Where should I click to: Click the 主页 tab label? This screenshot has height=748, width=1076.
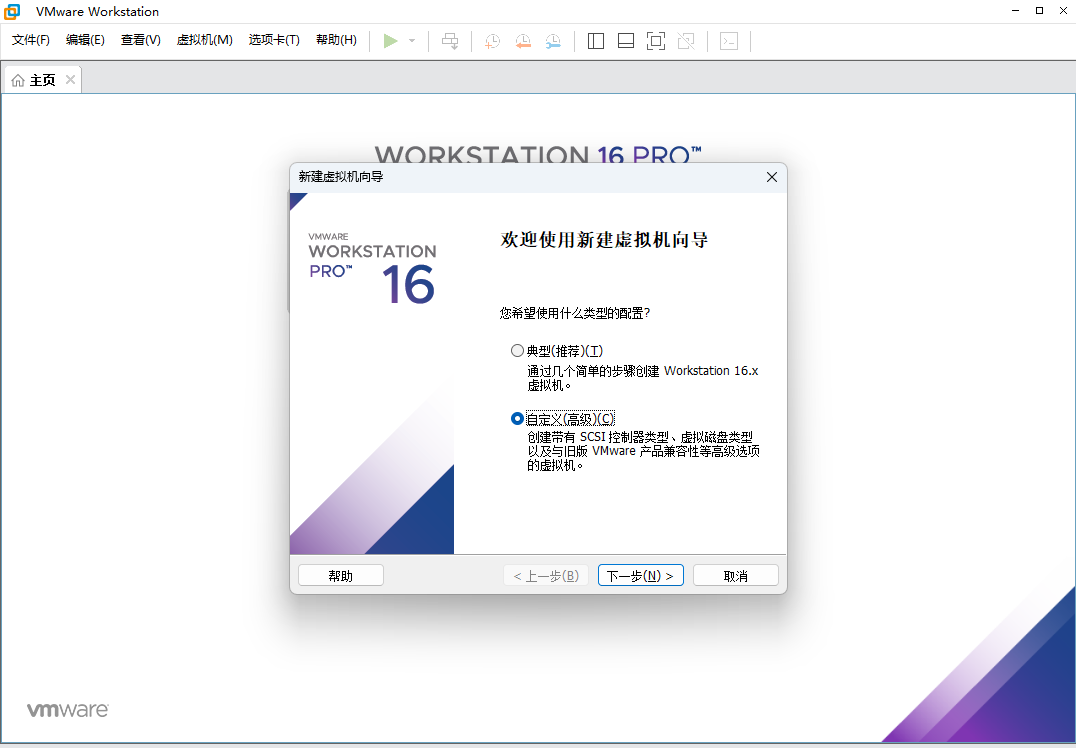click(x=43, y=80)
